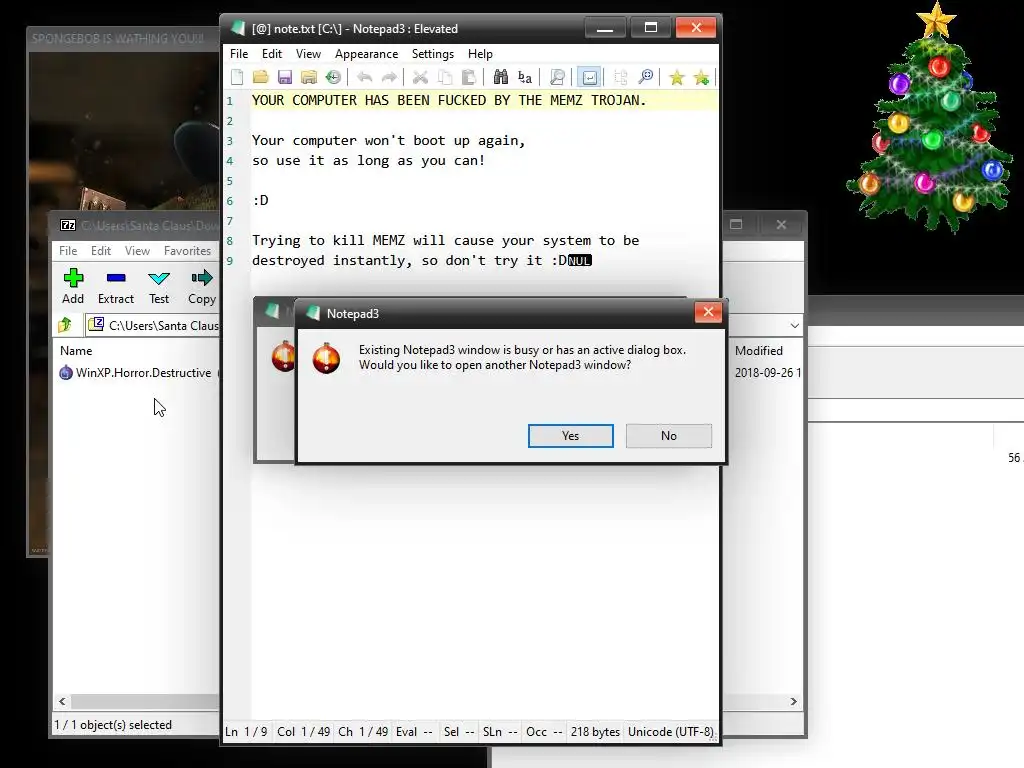
Task: Click the Open folder icon in Notepad3 toolbar
Action: click(x=261, y=78)
